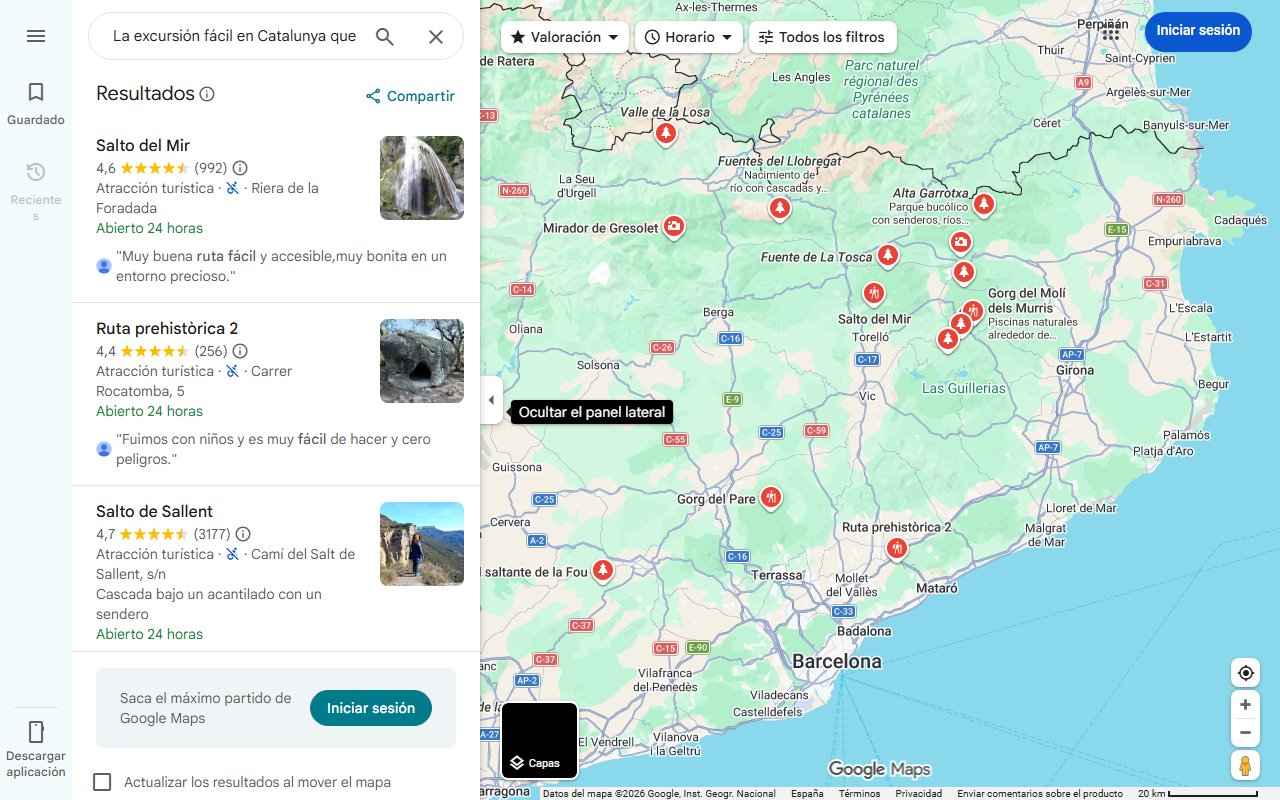Screen dimensions: 1280x800
Task: Click the compass location icon on the map
Action: (1245, 672)
